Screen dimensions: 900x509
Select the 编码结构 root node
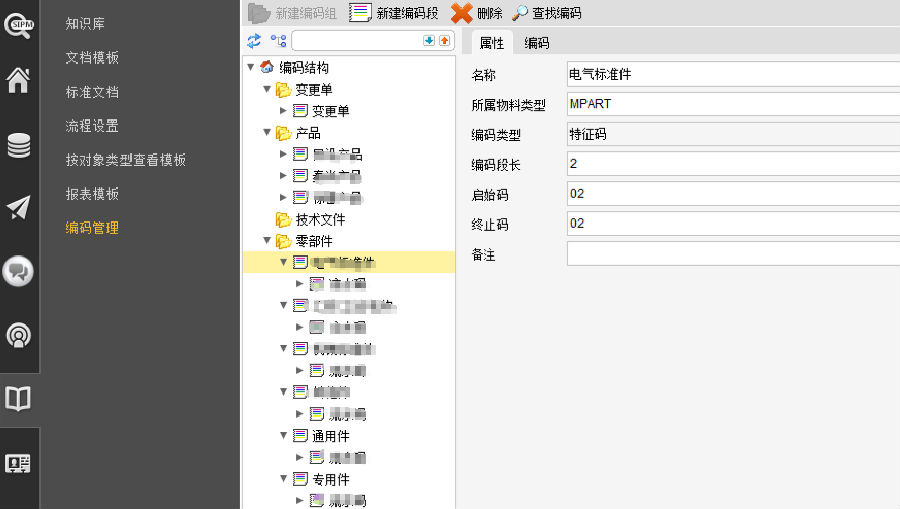304,68
